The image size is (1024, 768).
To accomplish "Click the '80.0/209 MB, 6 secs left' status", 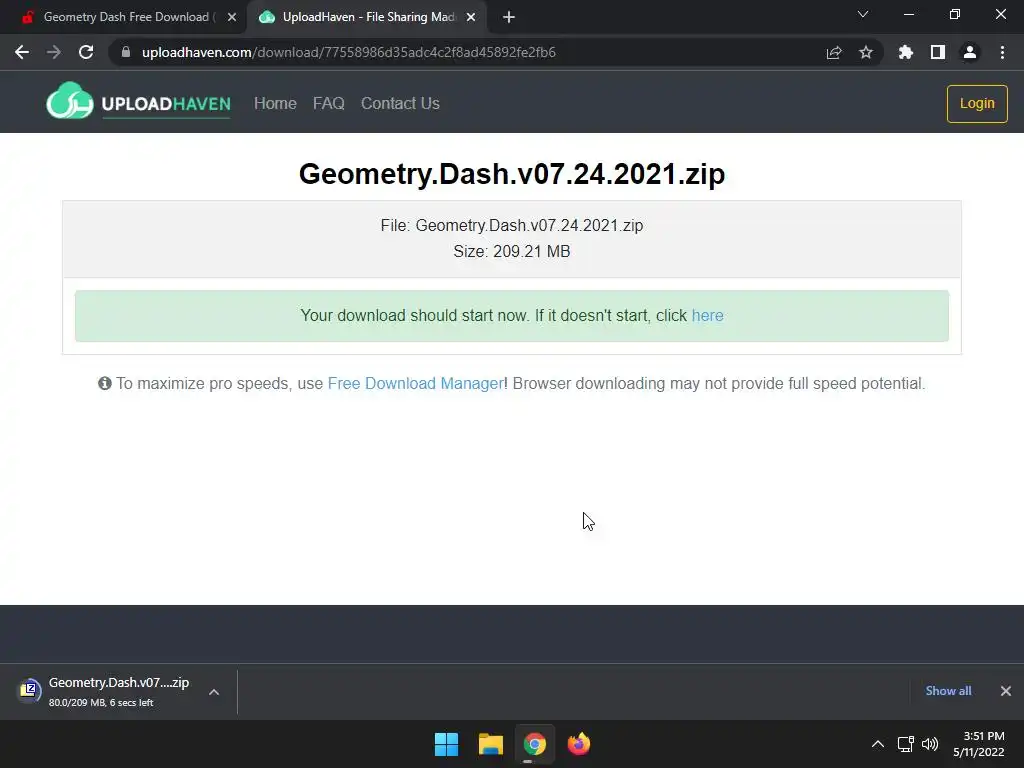I will pos(101,703).
